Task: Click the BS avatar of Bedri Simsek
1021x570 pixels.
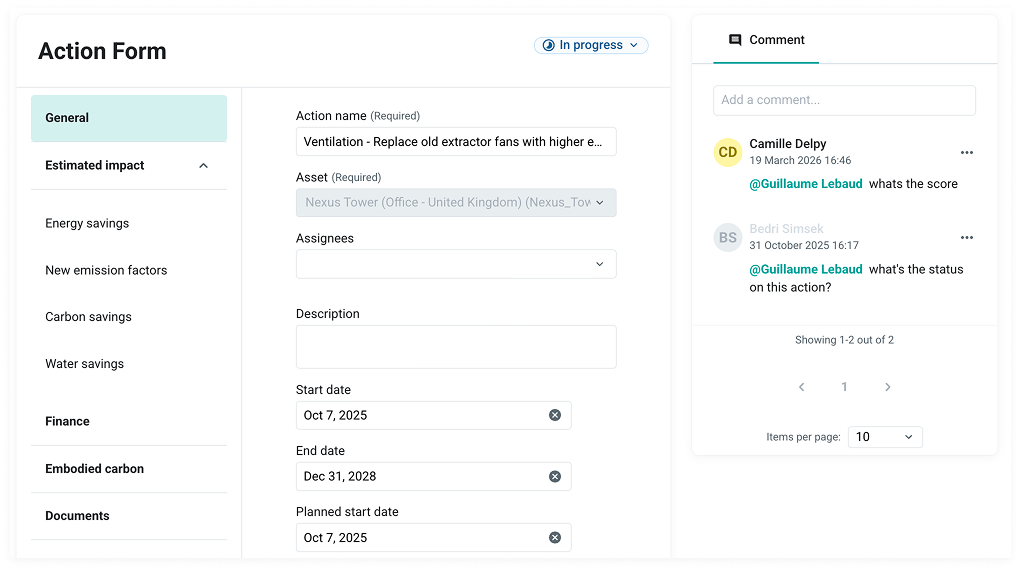Action: [728, 238]
